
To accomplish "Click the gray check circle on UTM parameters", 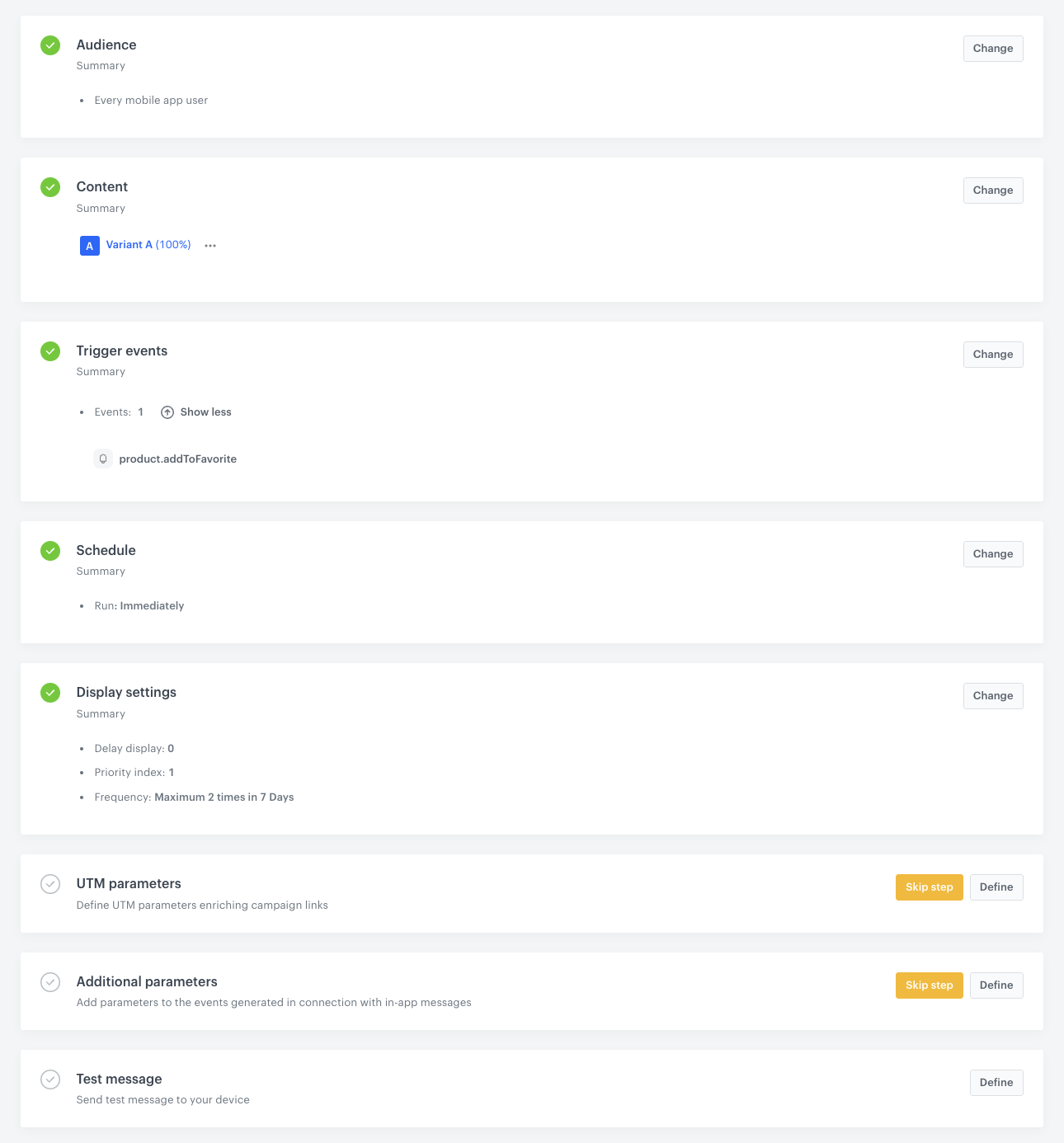I will (50, 884).
